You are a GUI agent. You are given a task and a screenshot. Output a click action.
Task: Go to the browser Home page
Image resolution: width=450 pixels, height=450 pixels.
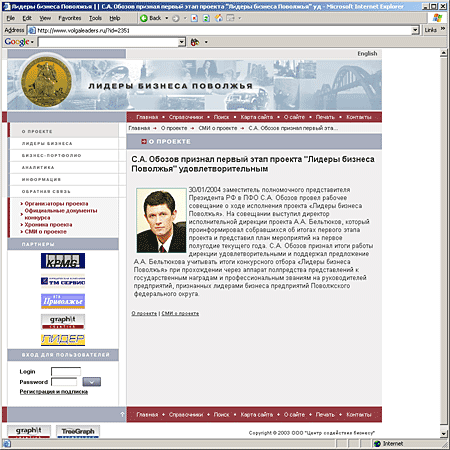[218, 18]
